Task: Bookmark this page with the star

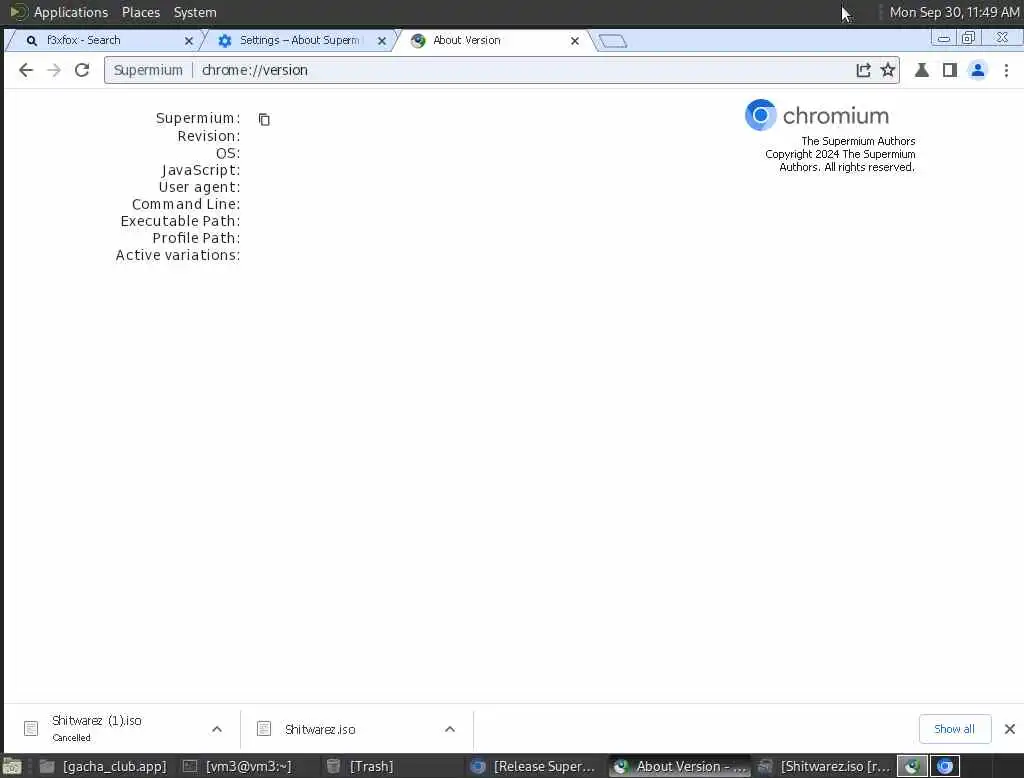Action: tap(888, 70)
